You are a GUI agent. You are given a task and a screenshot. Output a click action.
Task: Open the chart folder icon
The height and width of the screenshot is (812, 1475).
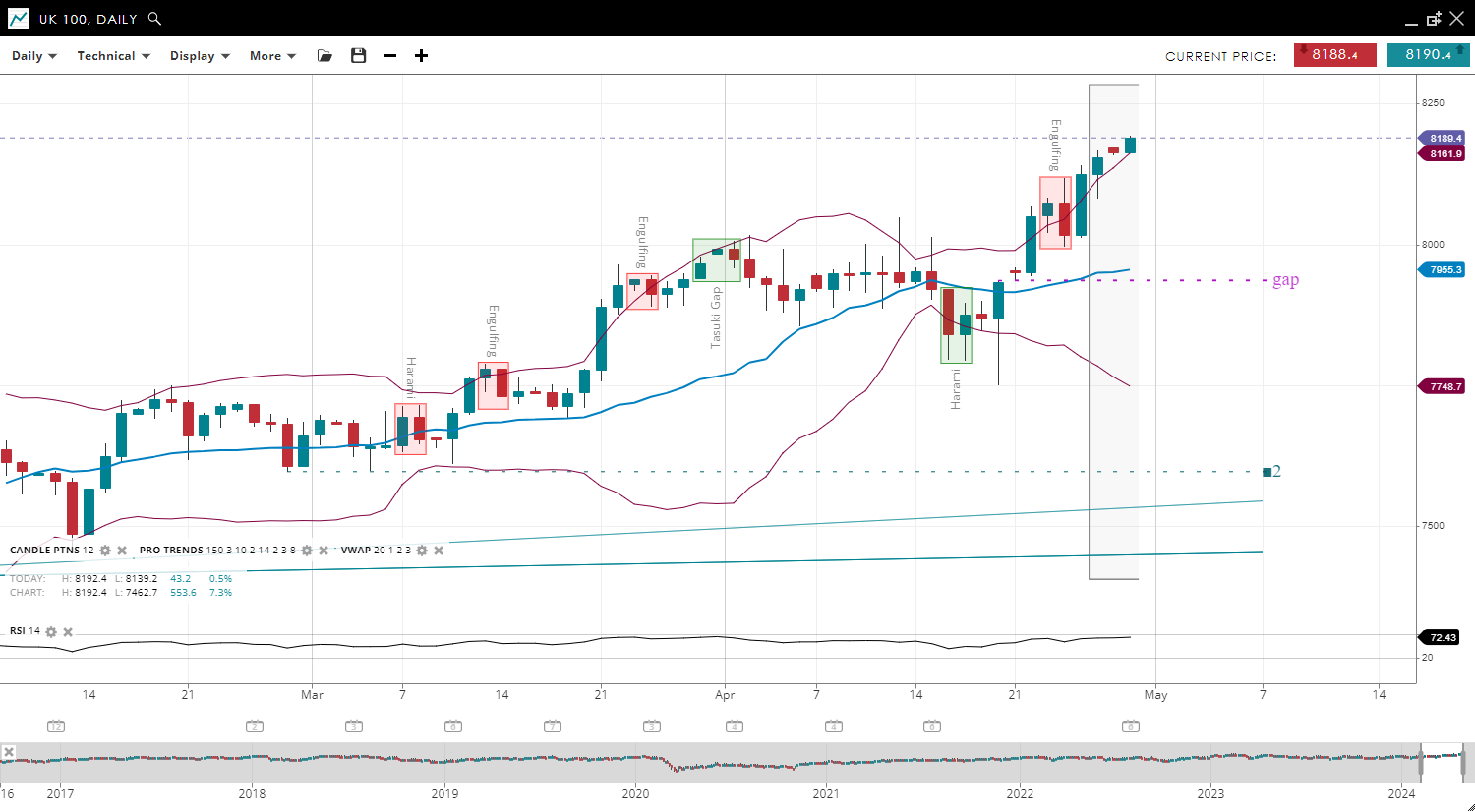click(324, 56)
